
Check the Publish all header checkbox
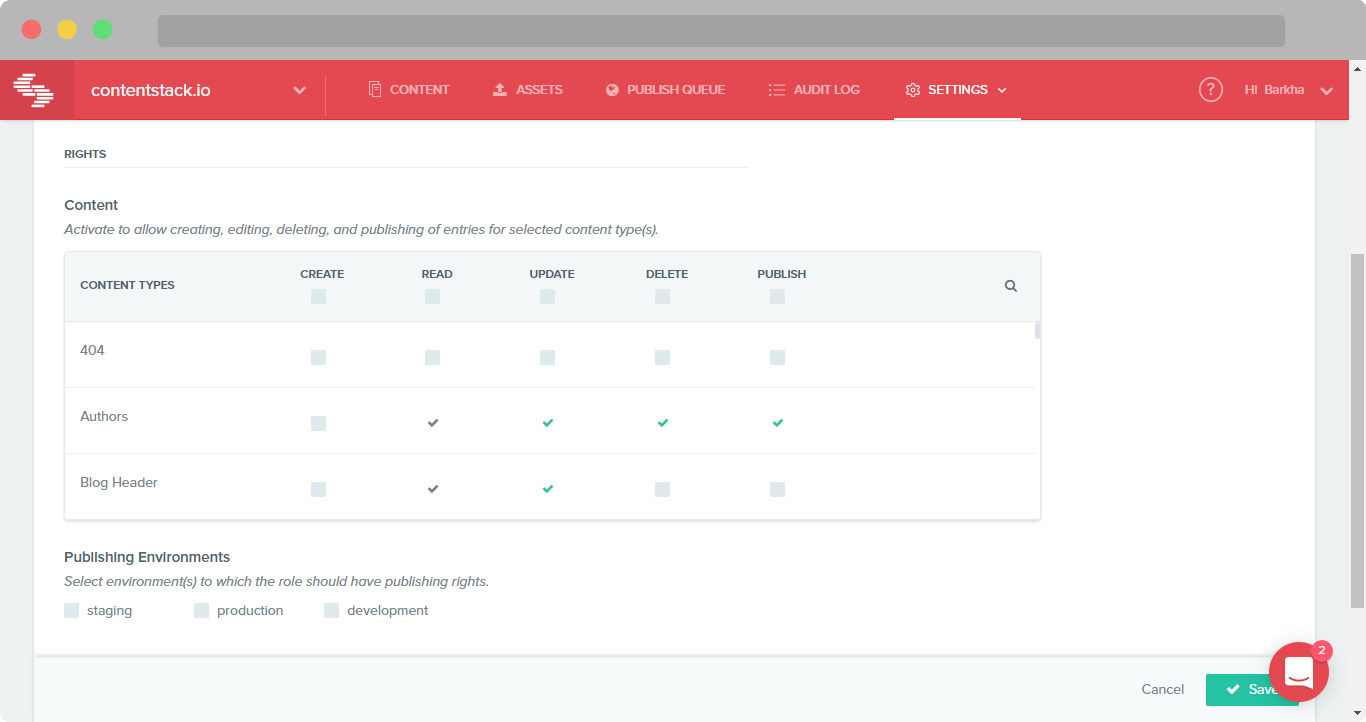(x=777, y=297)
